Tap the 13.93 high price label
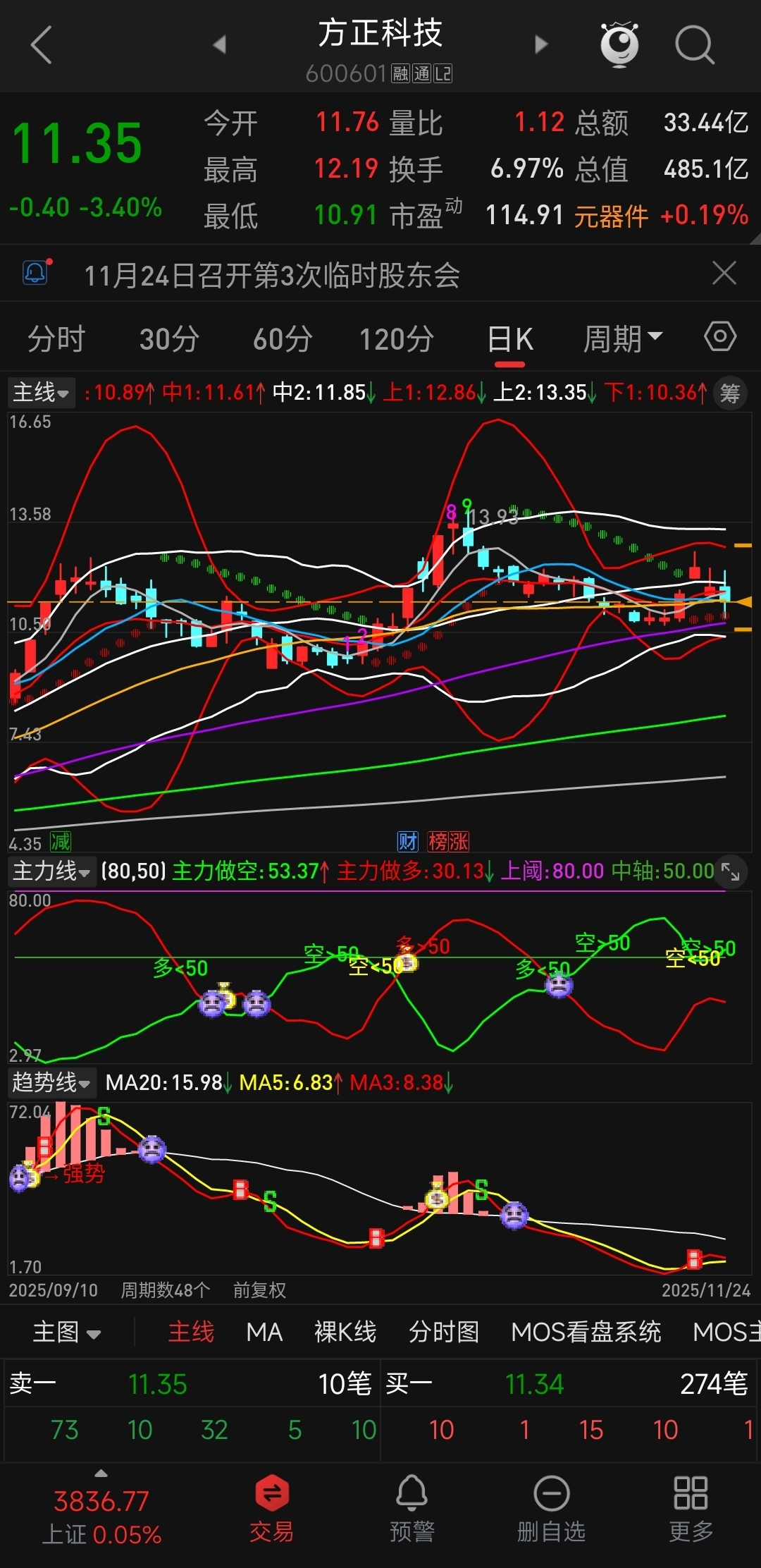 [x=493, y=517]
